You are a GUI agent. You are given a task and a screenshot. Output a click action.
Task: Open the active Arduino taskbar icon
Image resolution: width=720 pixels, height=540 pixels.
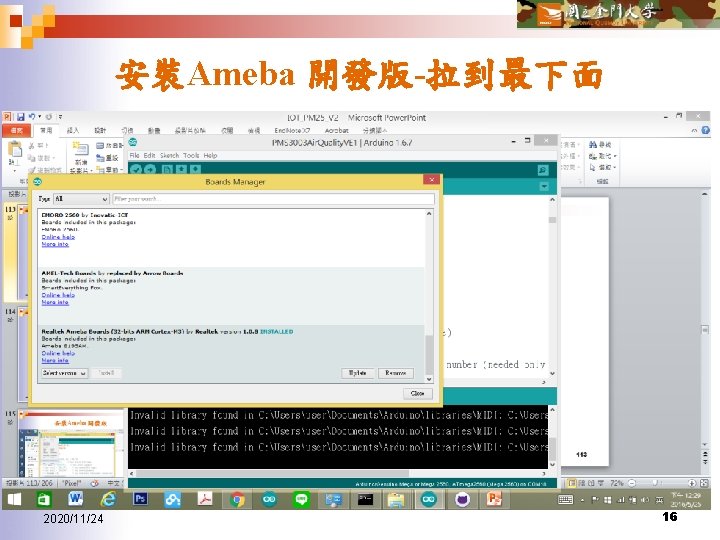pyautogui.click(x=429, y=499)
